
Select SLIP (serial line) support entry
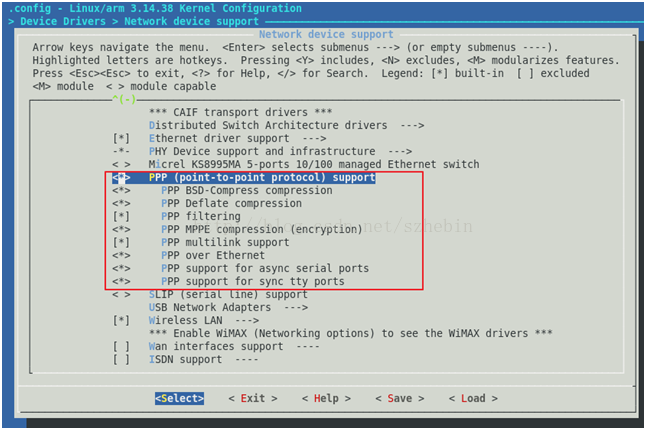pyautogui.click(x=228, y=294)
